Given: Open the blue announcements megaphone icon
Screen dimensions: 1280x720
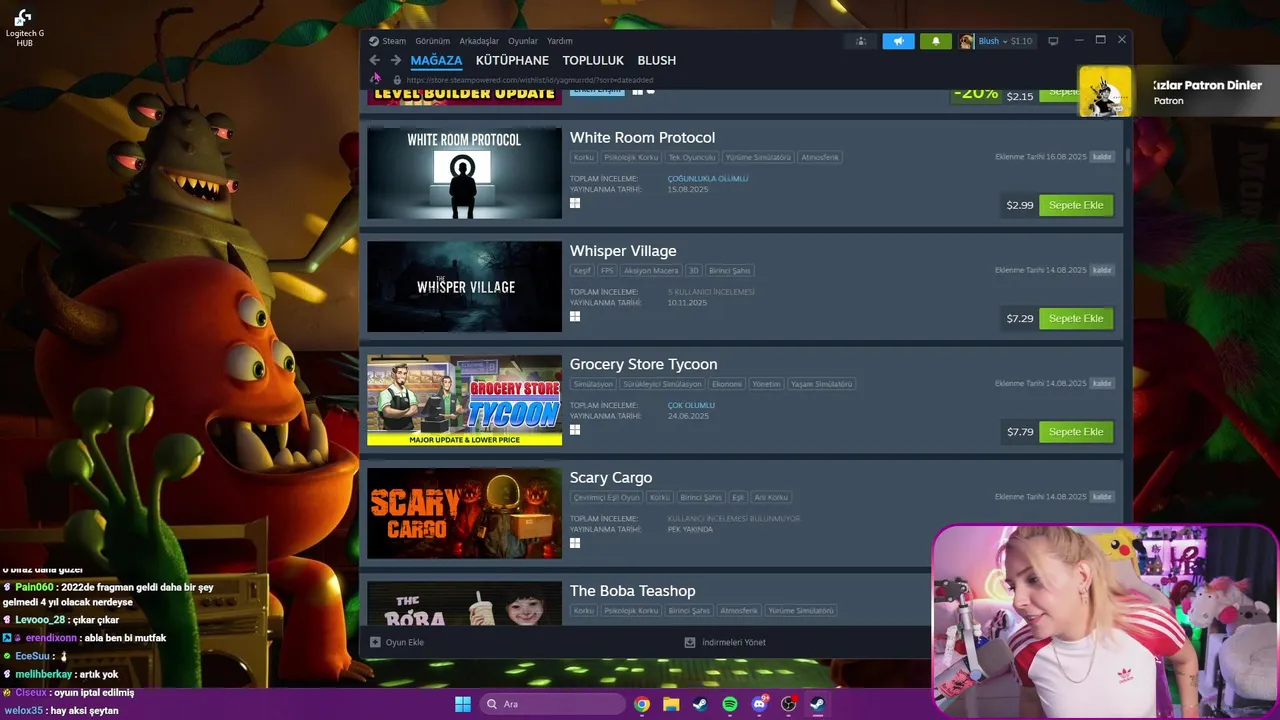Looking at the screenshot, I should [x=898, y=41].
